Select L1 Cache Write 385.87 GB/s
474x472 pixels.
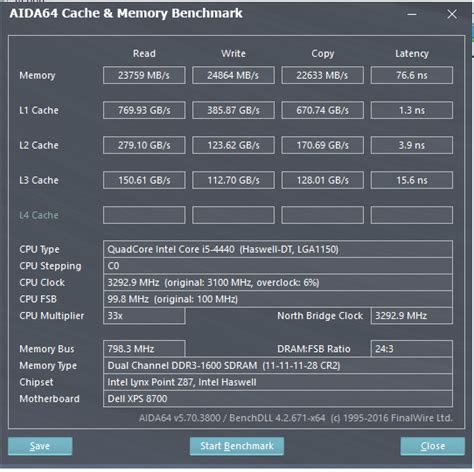233,110
